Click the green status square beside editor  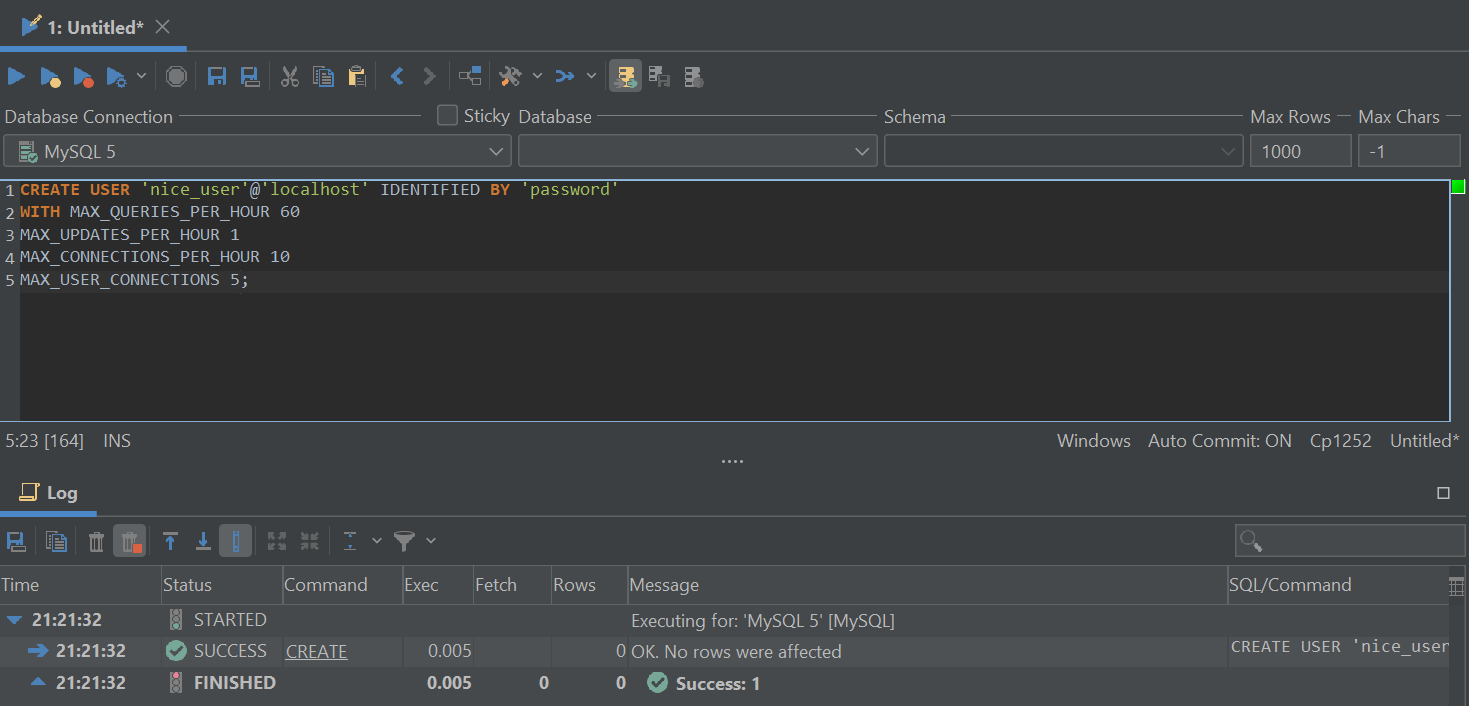pos(1458,187)
